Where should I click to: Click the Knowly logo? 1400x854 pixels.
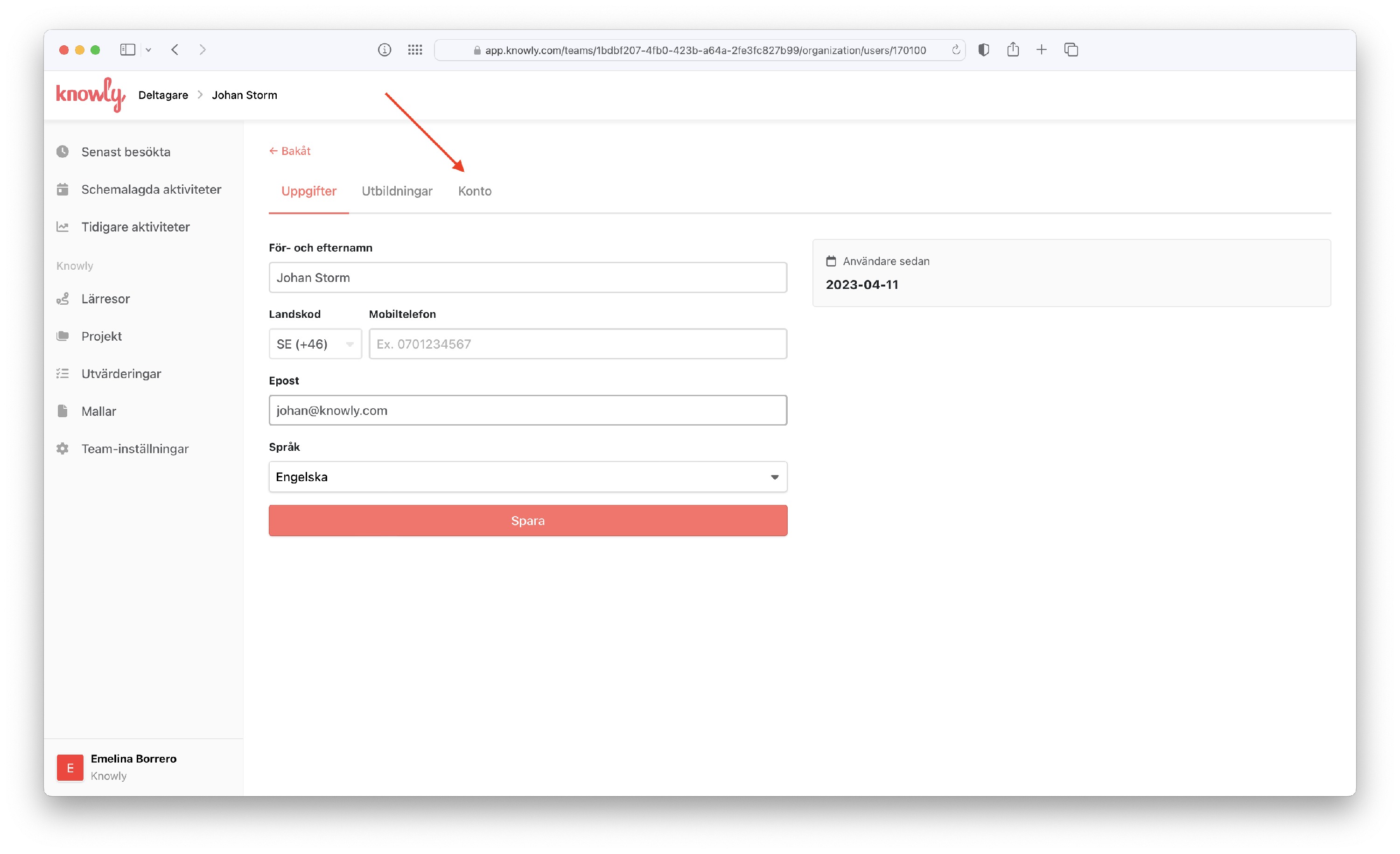(x=90, y=95)
